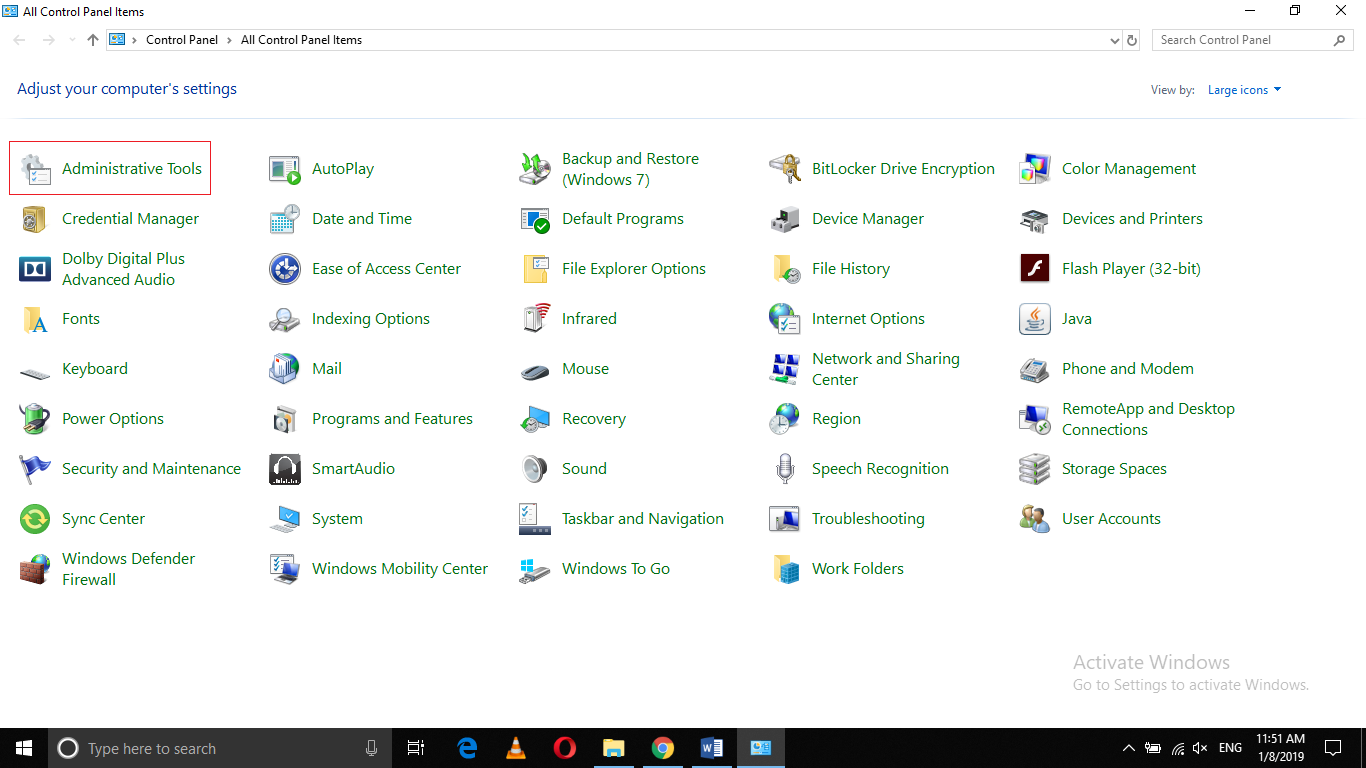Click the search Control Panel field
1366x768 pixels.
1240,40
